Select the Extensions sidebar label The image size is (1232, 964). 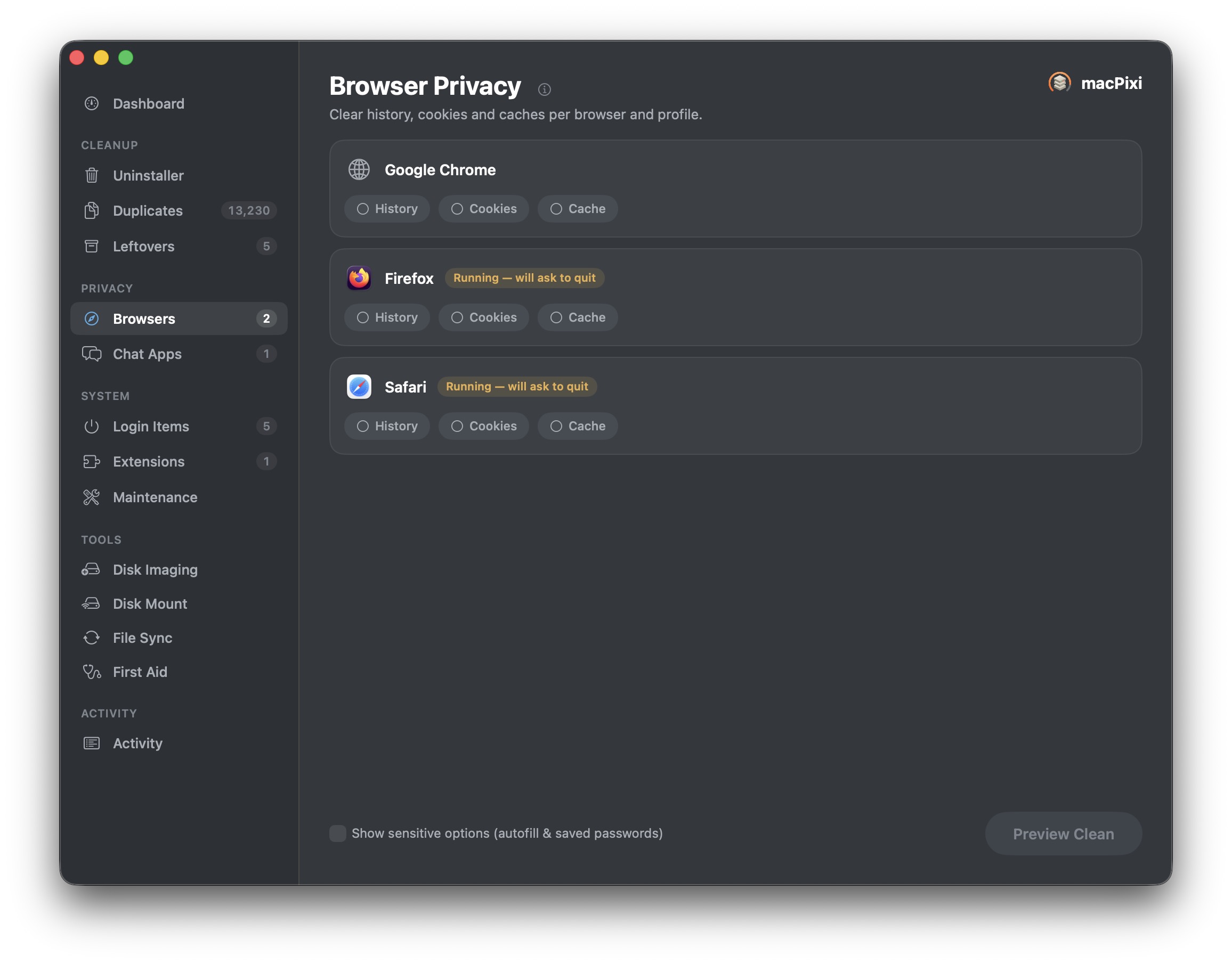click(149, 462)
